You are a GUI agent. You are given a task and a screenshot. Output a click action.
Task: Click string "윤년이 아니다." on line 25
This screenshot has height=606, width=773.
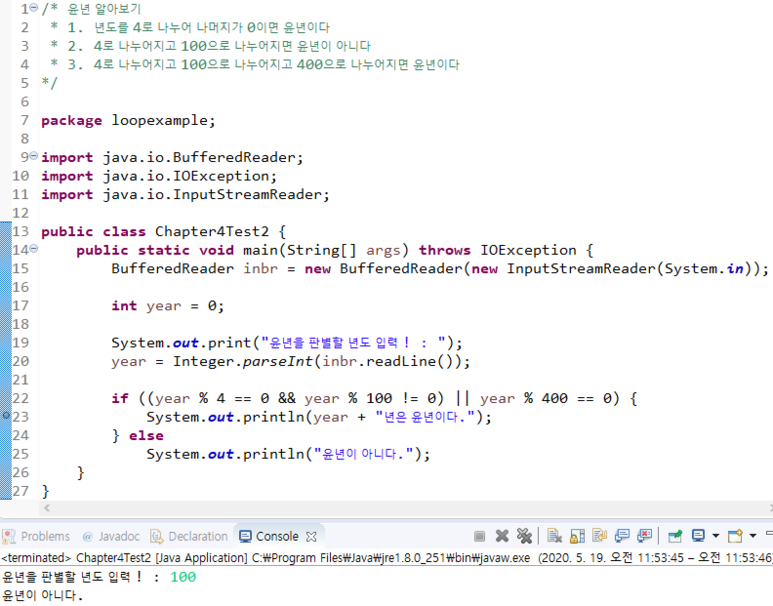(x=364, y=454)
